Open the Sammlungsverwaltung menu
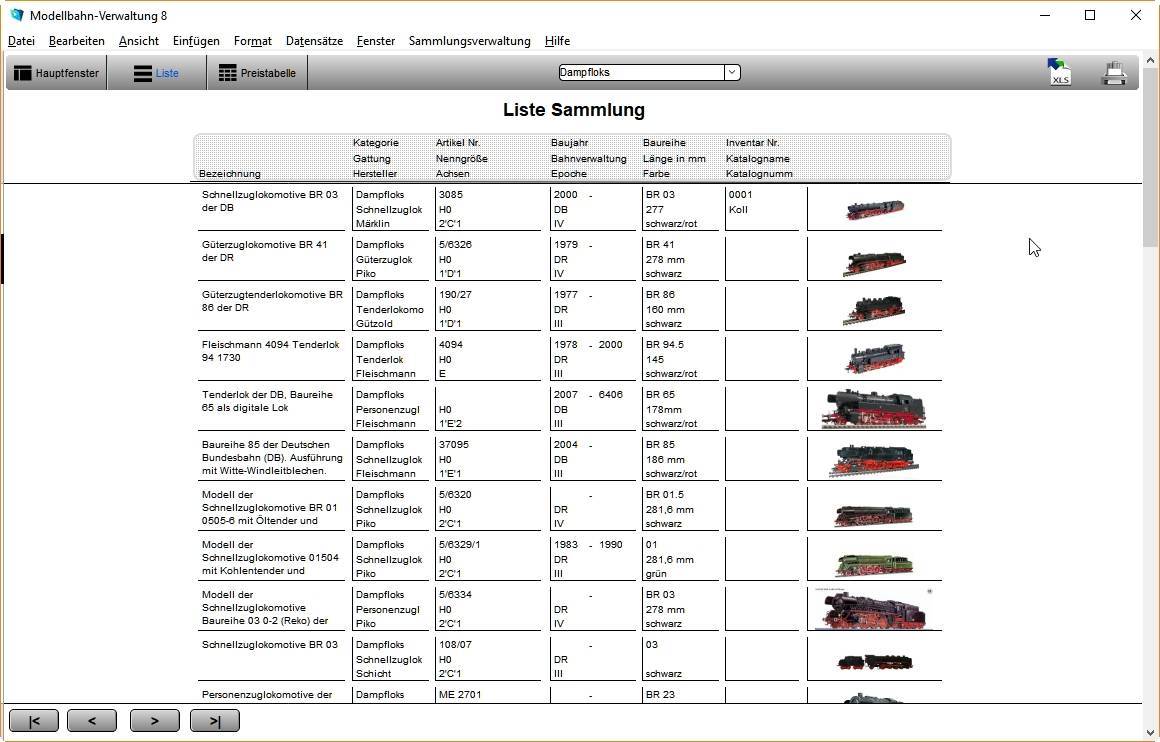This screenshot has height=742, width=1160. click(x=469, y=41)
